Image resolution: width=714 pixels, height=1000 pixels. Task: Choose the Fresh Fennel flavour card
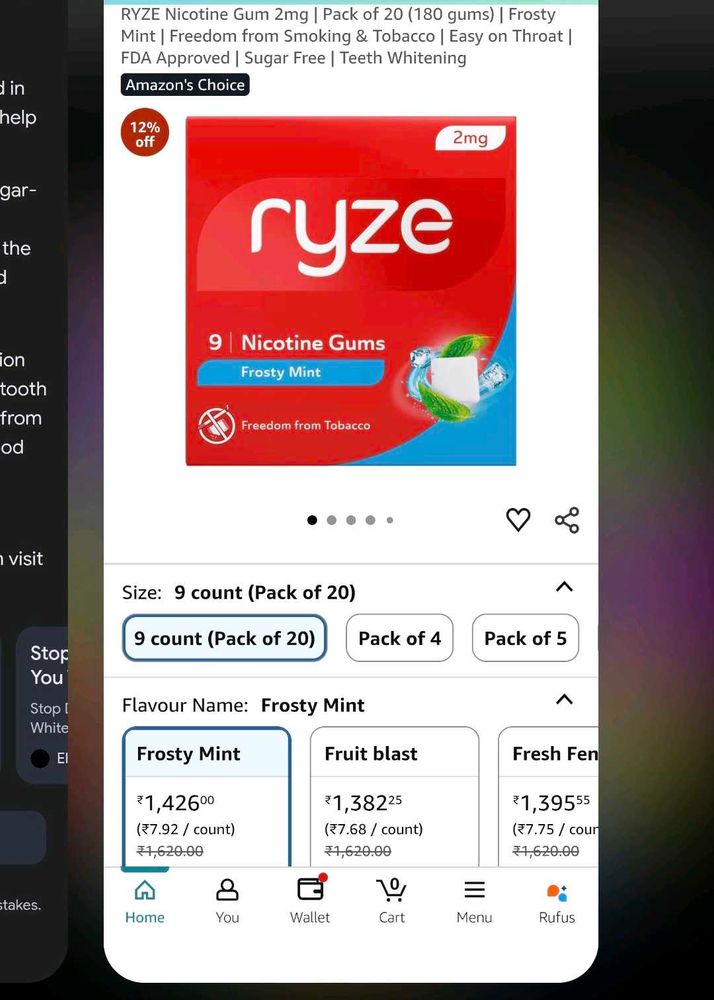tap(548, 797)
